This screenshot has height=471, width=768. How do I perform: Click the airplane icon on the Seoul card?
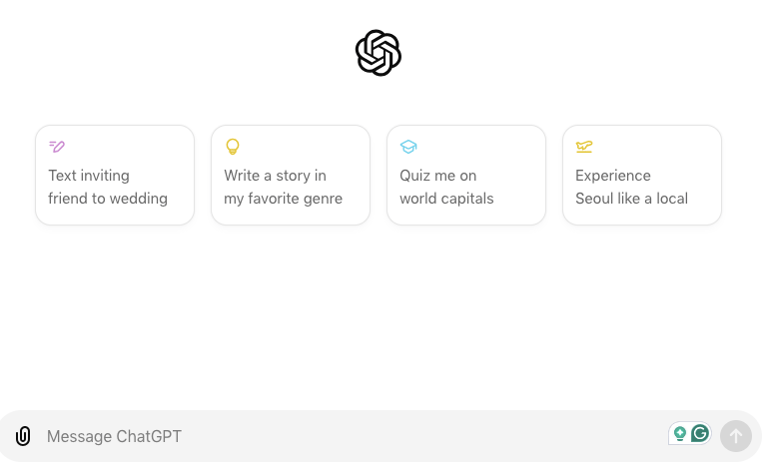click(x=584, y=147)
